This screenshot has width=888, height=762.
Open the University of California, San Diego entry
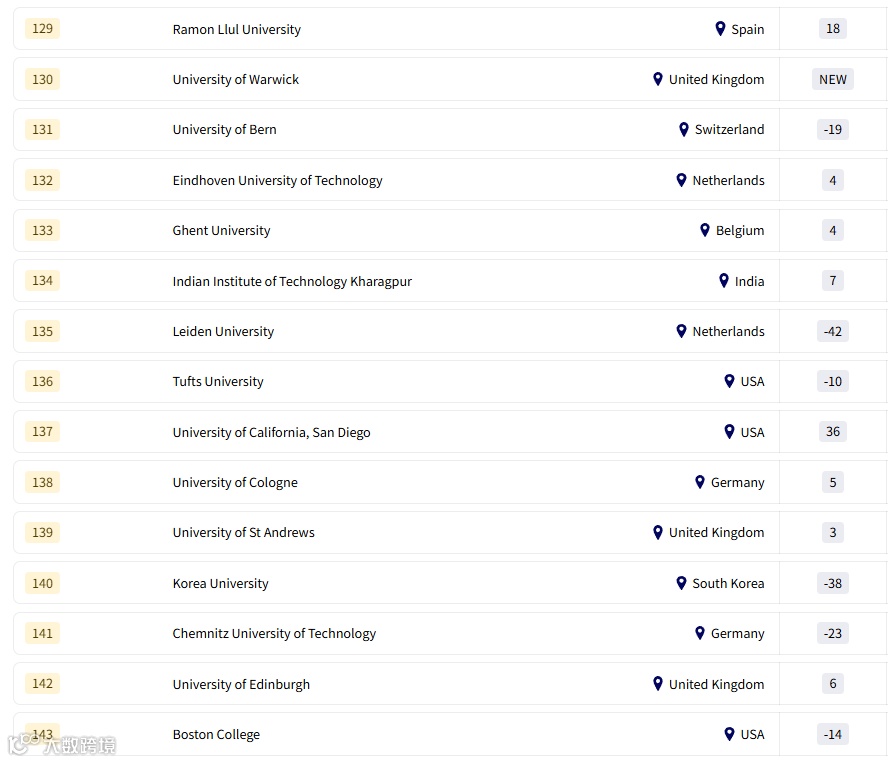pyautogui.click(x=271, y=432)
